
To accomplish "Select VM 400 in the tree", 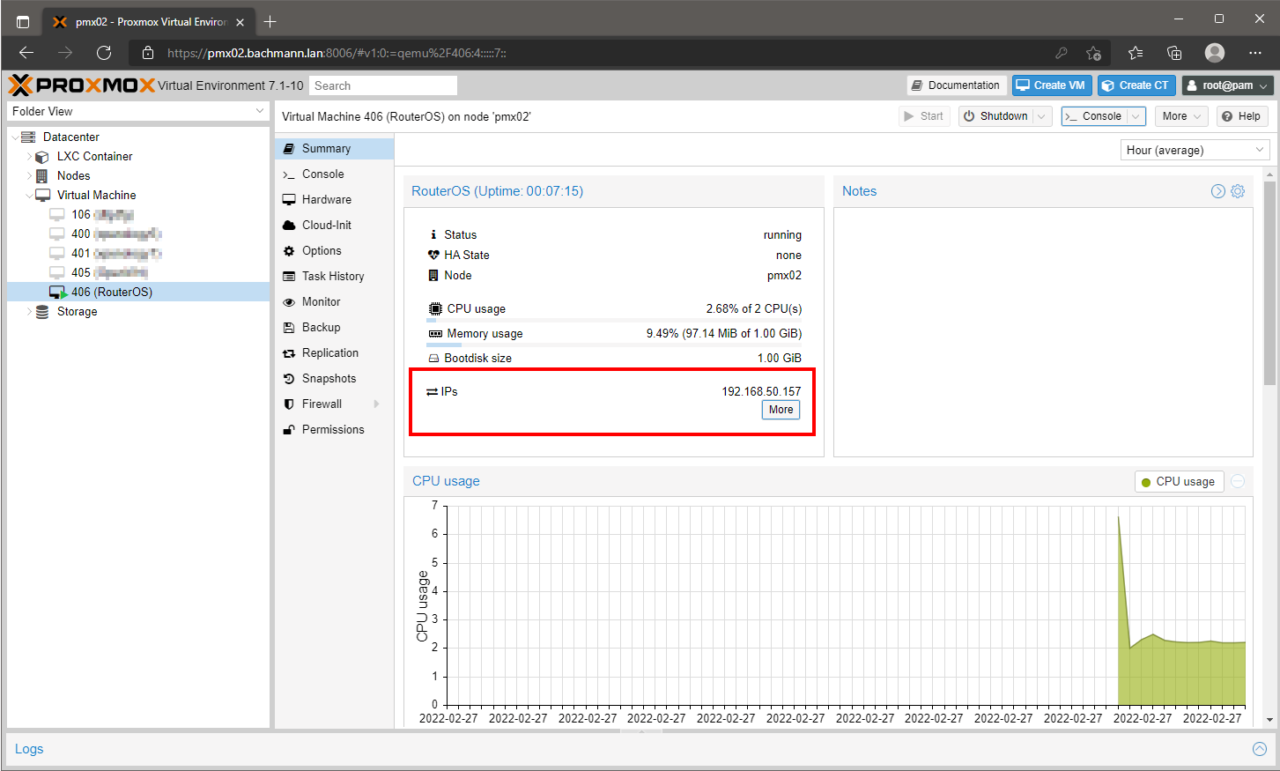I will coord(138,234).
